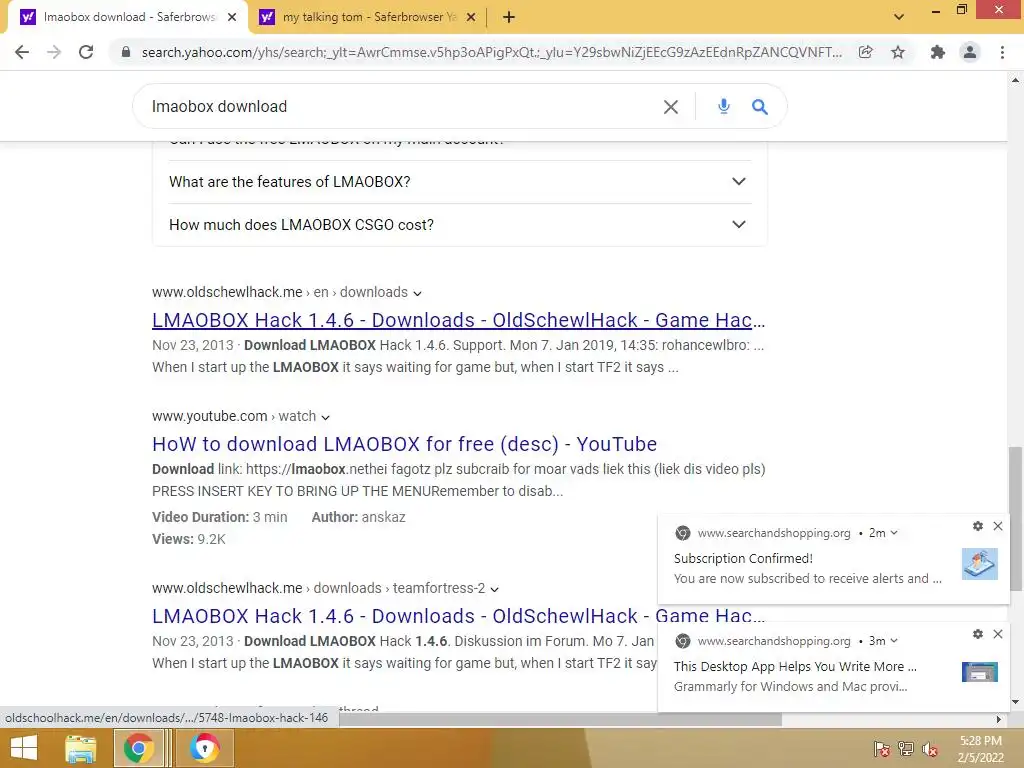The image size is (1024, 768).
Task: Click the Subscription Confirmed notification thumbnail
Action: click(980, 564)
